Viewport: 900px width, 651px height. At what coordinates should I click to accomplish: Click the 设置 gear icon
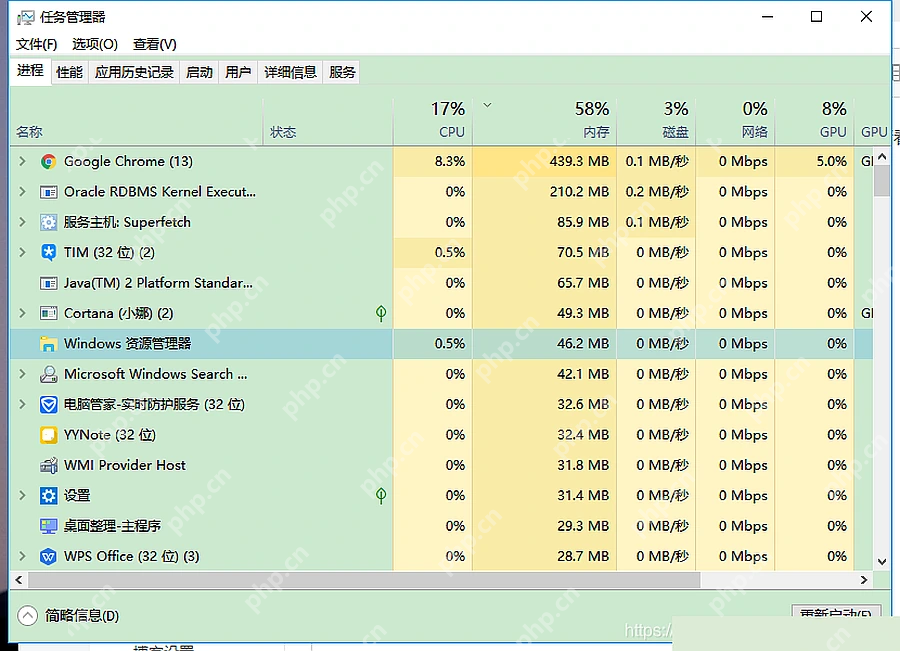click(x=48, y=496)
